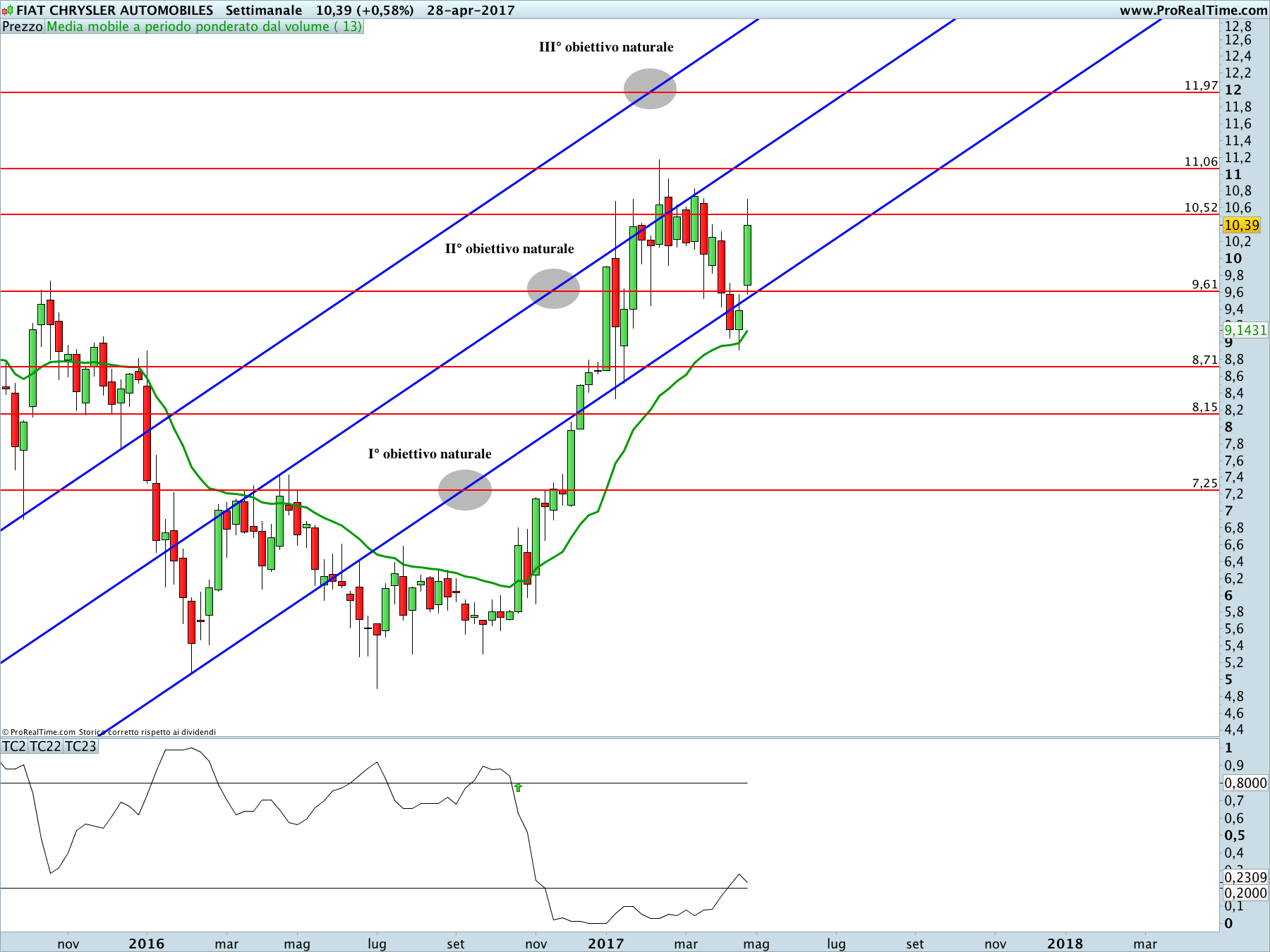Open the Media mobile ponderato dal volume settings
1270x952 pixels.
click(x=205, y=27)
